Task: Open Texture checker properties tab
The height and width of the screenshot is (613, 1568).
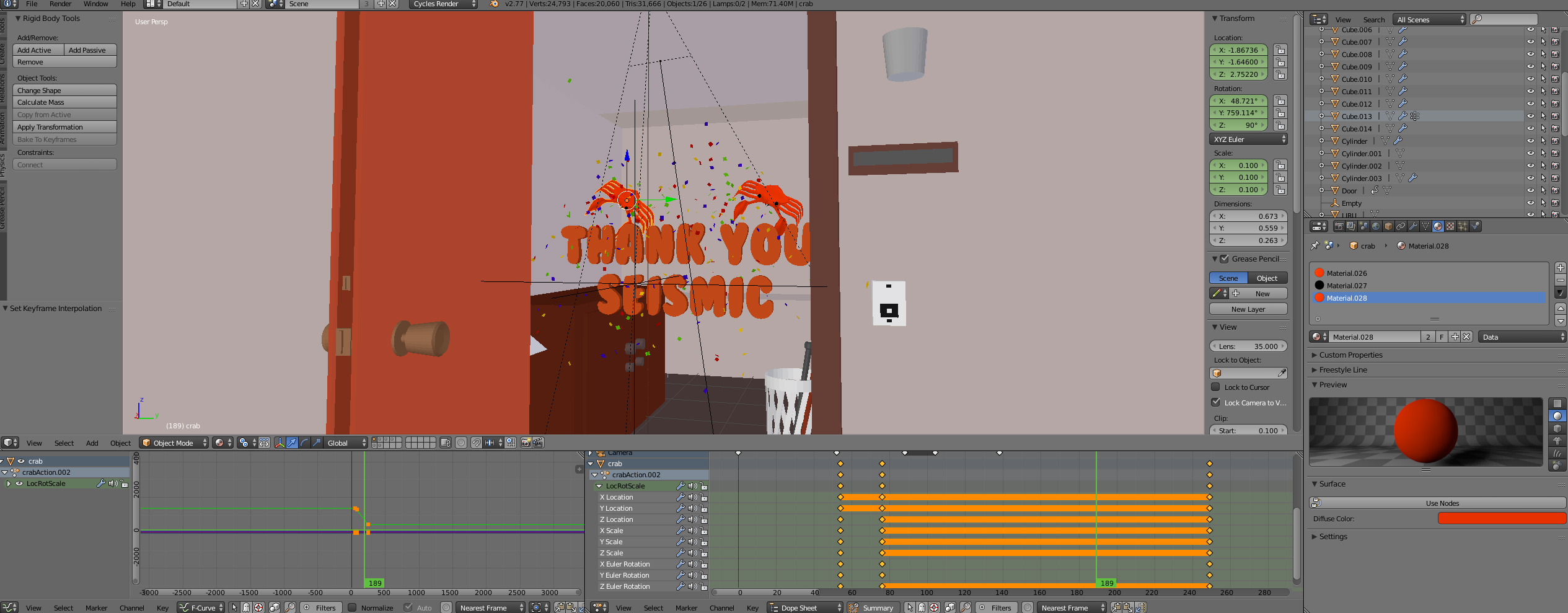Action: [1450, 226]
